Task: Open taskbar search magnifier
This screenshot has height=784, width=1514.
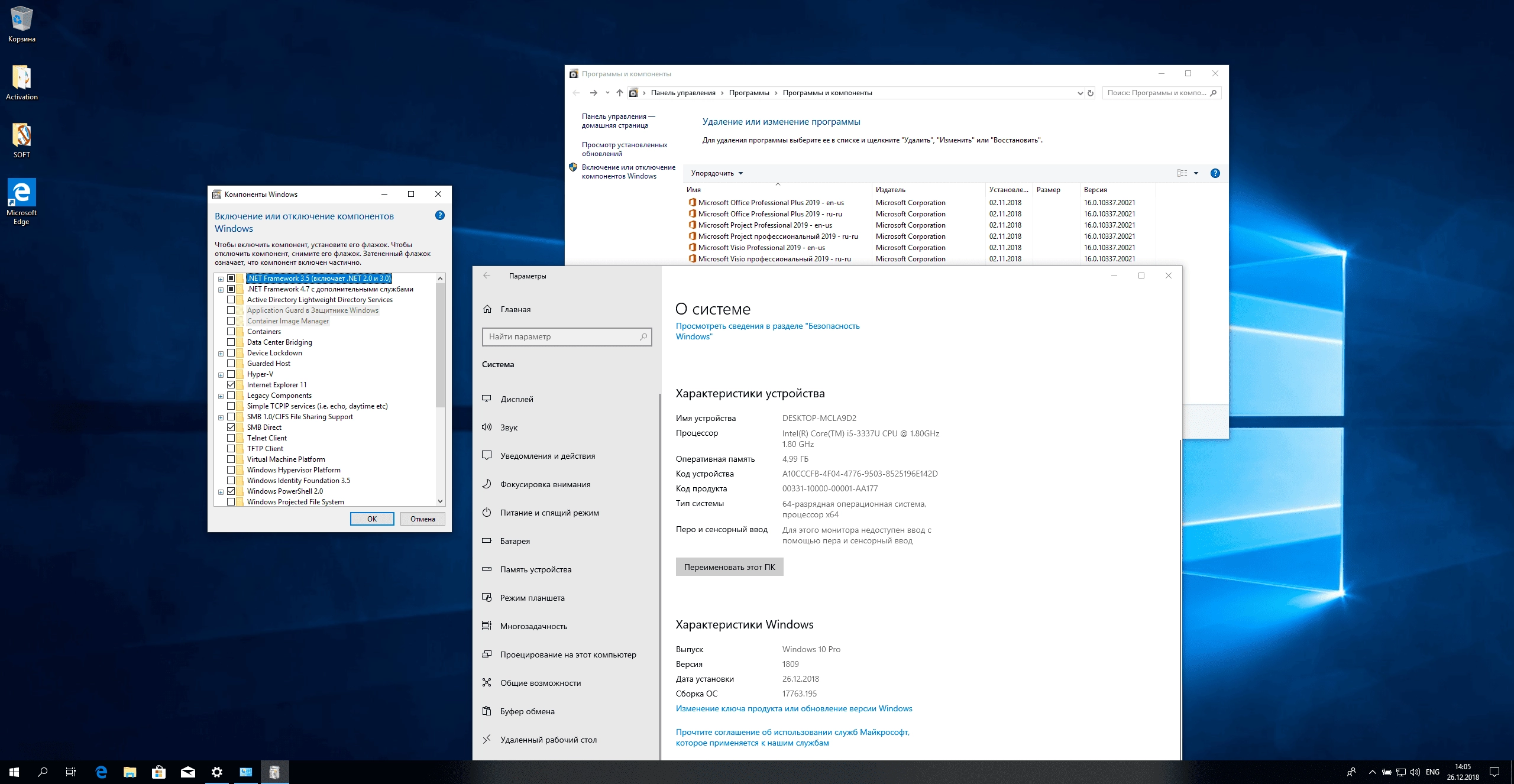Action: [x=43, y=772]
